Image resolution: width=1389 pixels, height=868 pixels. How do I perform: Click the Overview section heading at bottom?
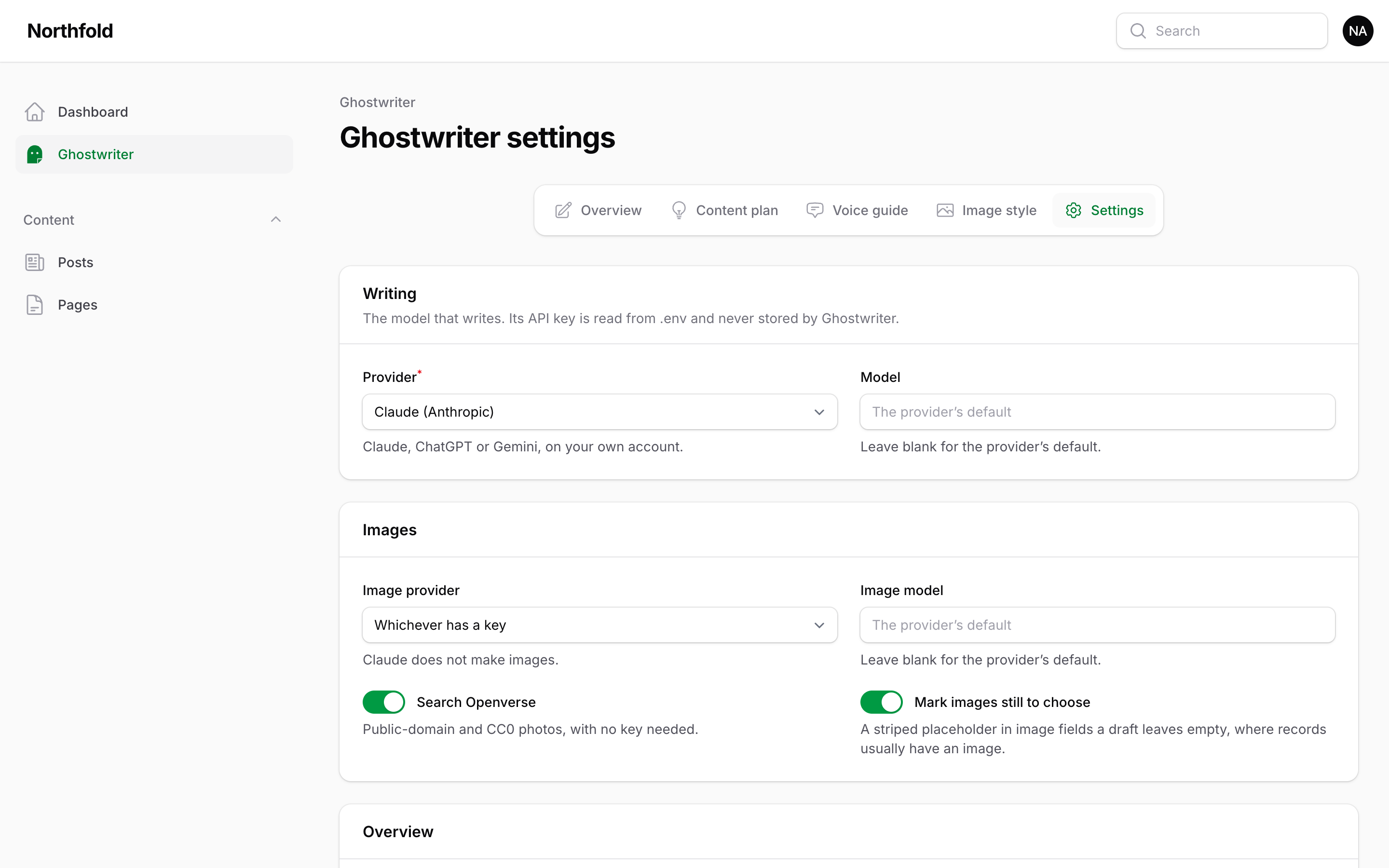[x=398, y=831]
